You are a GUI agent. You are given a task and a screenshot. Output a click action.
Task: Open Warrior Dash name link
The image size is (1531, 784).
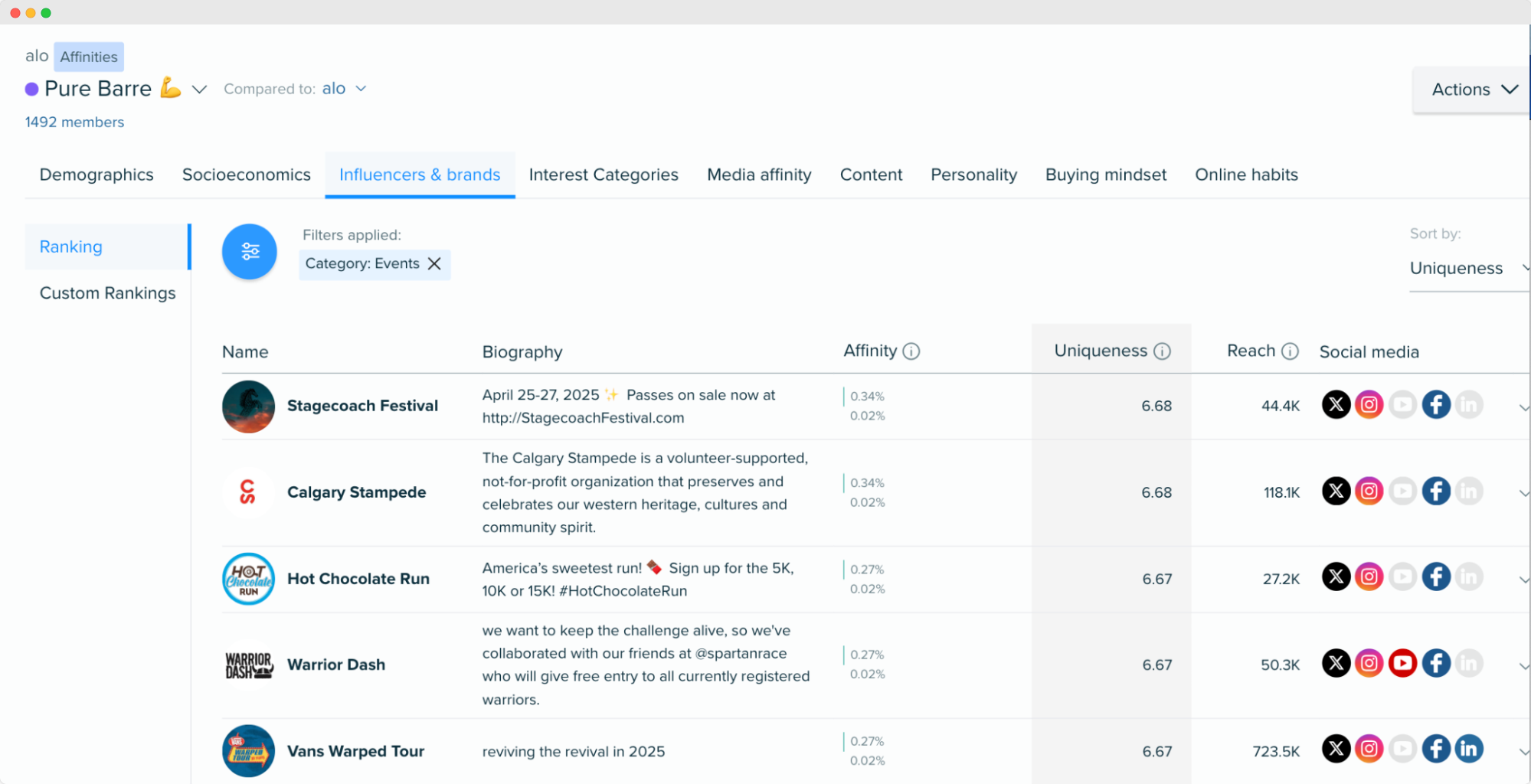[336, 665]
